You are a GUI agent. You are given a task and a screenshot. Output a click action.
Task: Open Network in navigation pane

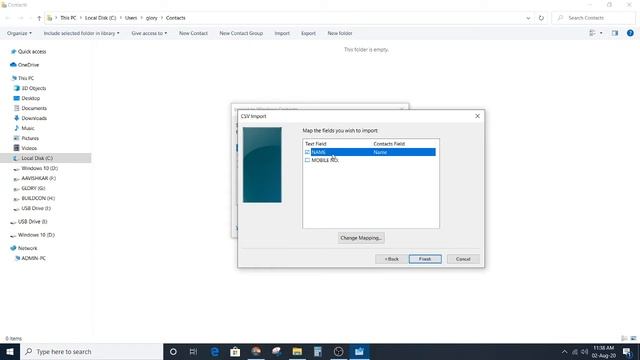27,248
